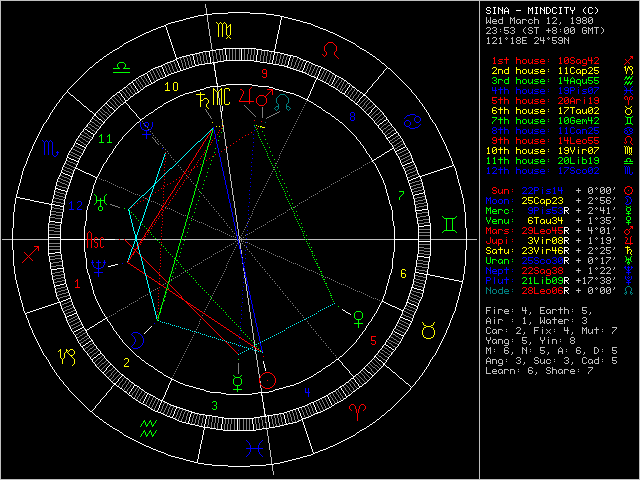This screenshot has height=480, width=640.
Task: Click house number 12 in the wheel
Action: click(x=76, y=206)
